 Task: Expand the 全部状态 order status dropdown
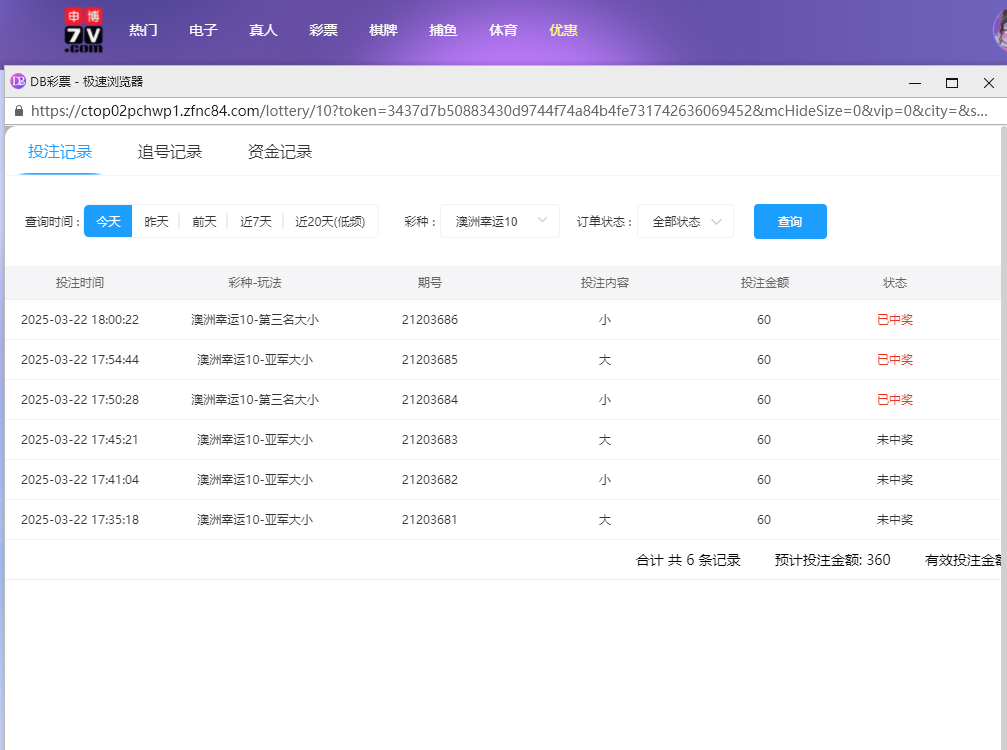click(685, 221)
